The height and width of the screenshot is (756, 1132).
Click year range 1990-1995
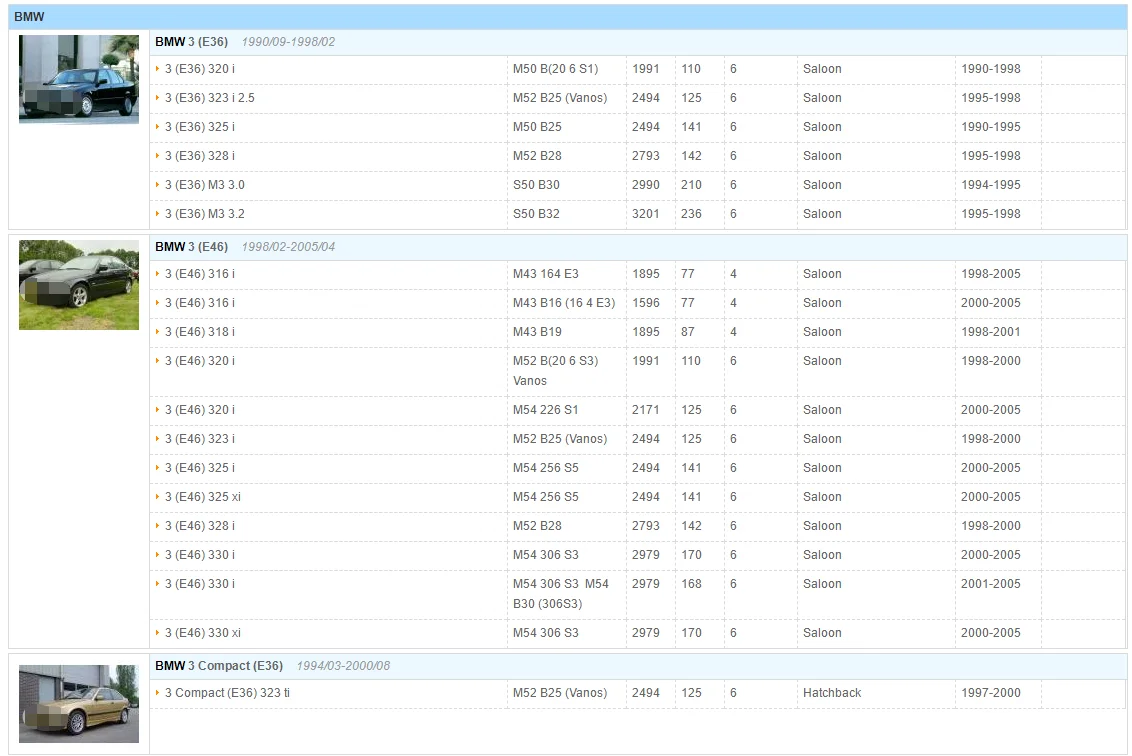[990, 127]
